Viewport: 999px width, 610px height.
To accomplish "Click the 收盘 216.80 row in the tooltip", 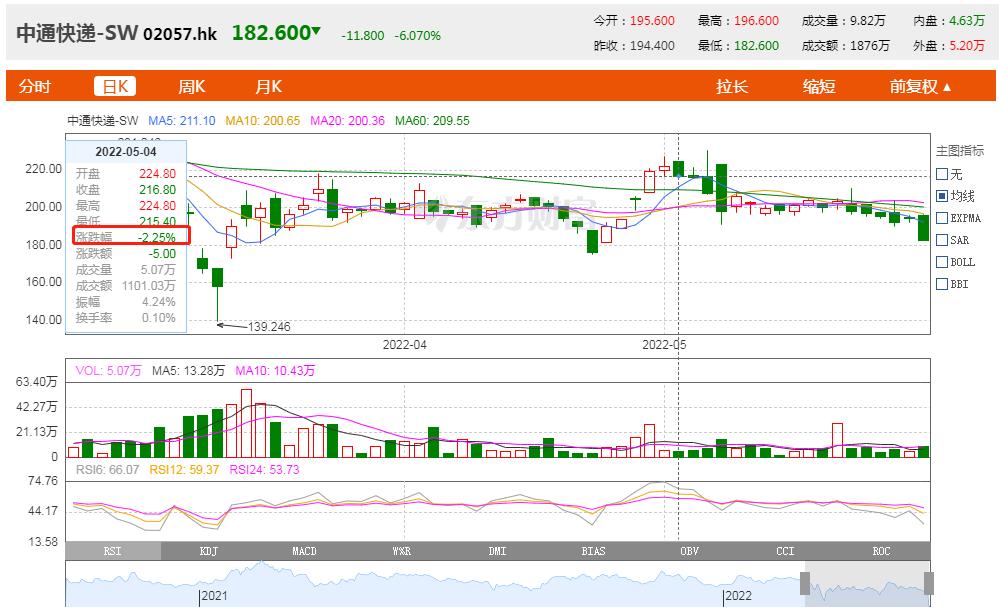I will tap(126, 189).
